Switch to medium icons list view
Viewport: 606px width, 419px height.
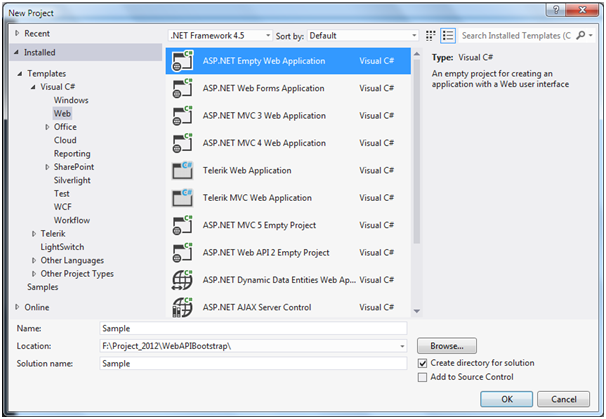point(448,36)
